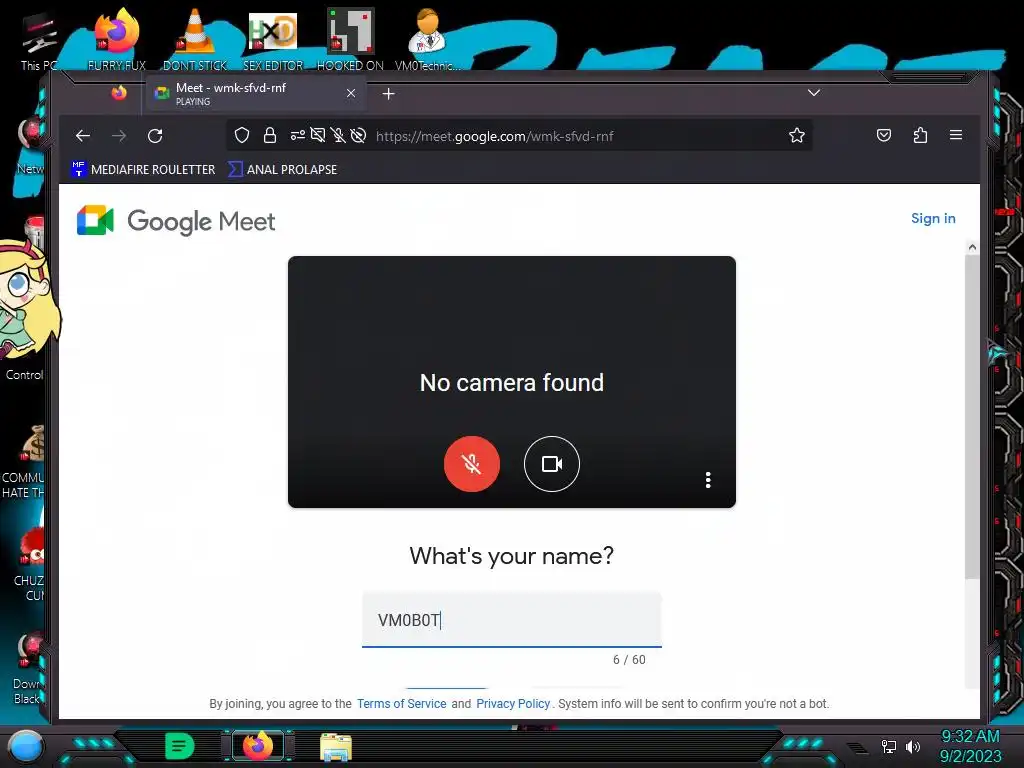Reload the page with the refresh button
This screenshot has height=768, width=1024.
[x=155, y=136]
